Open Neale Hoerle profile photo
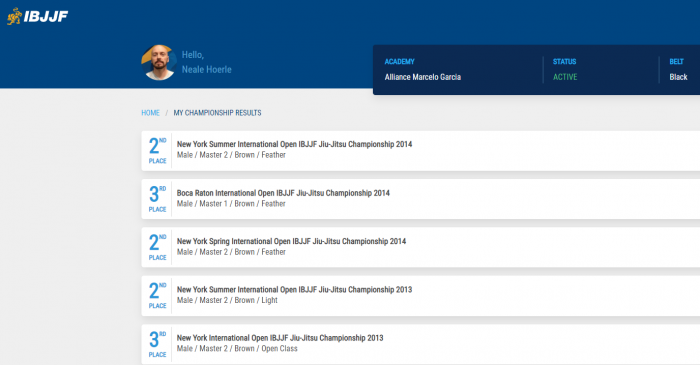 [158, 62]
